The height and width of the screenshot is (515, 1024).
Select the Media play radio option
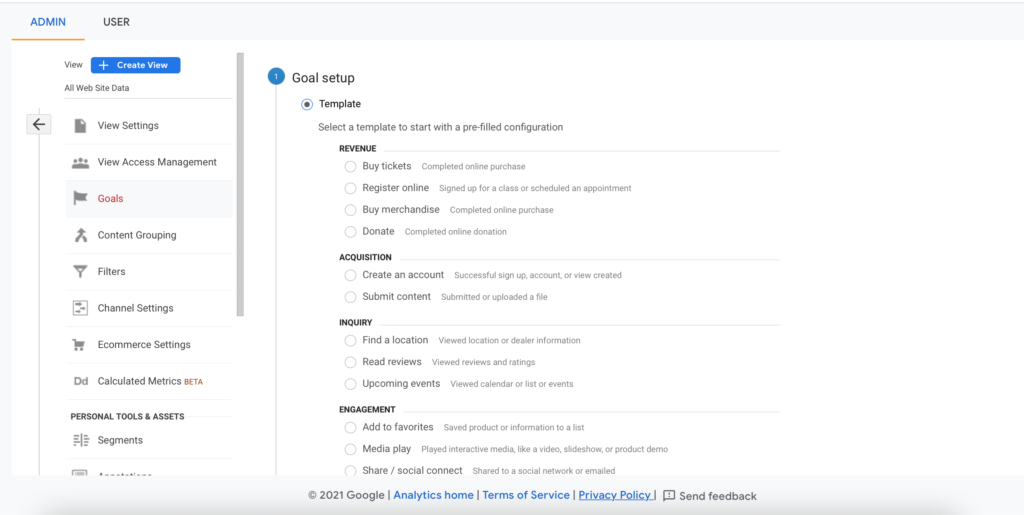[350, 449]
